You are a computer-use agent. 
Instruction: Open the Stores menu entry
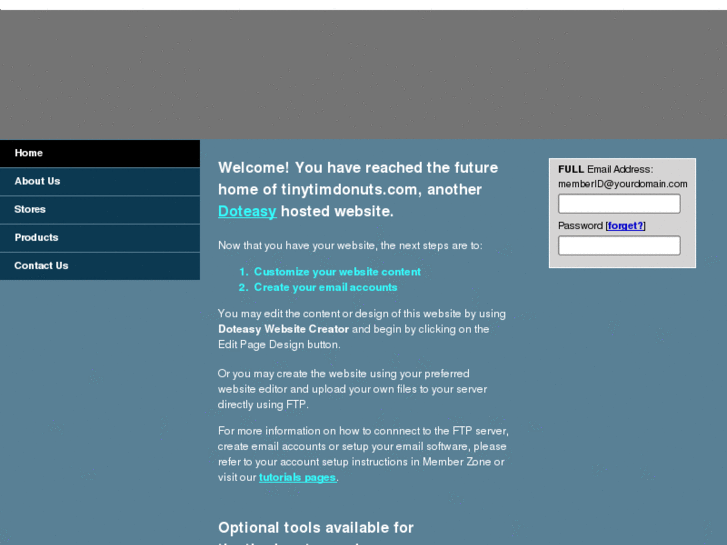tap(100, 210)
